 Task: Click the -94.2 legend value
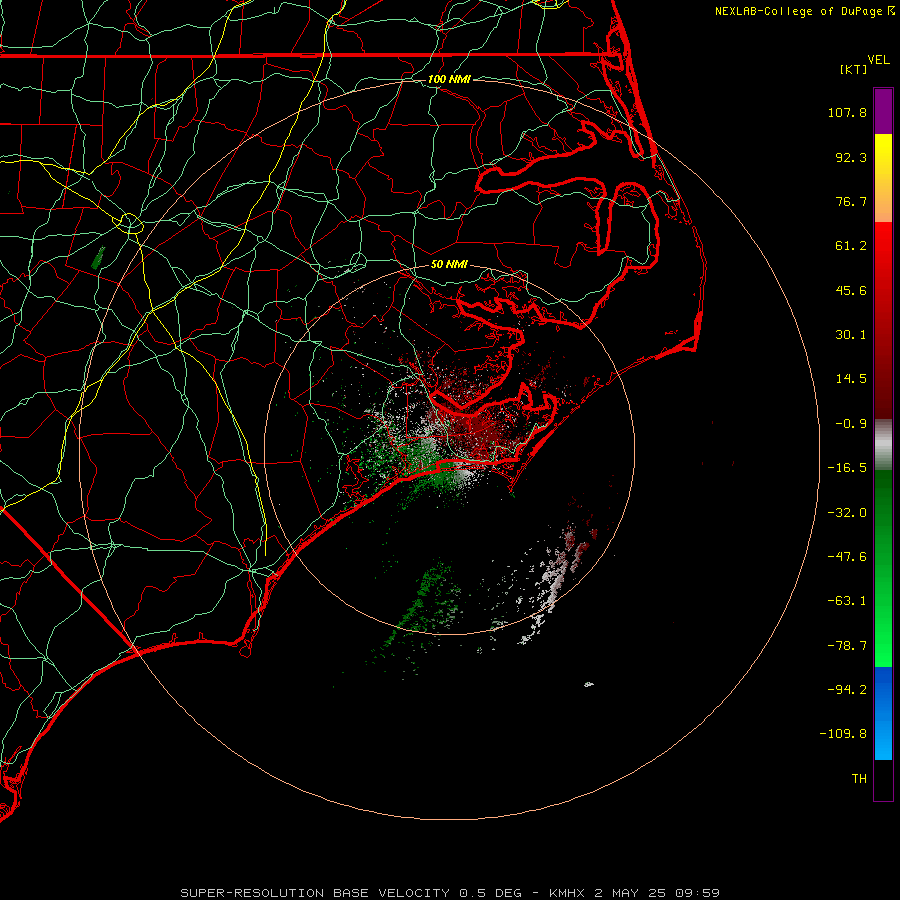[847, 689]
